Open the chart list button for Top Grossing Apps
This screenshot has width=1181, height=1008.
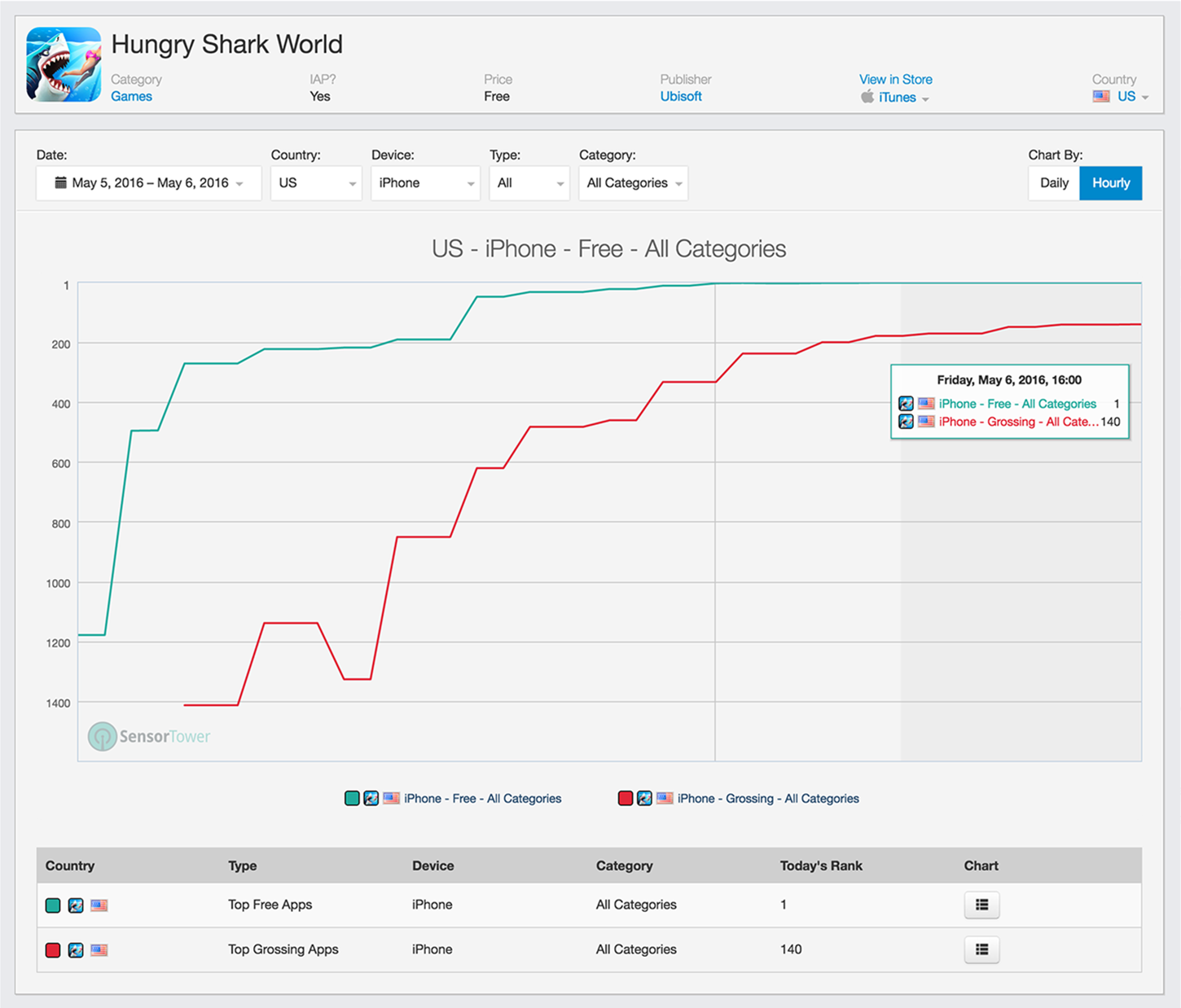point(981,949)
